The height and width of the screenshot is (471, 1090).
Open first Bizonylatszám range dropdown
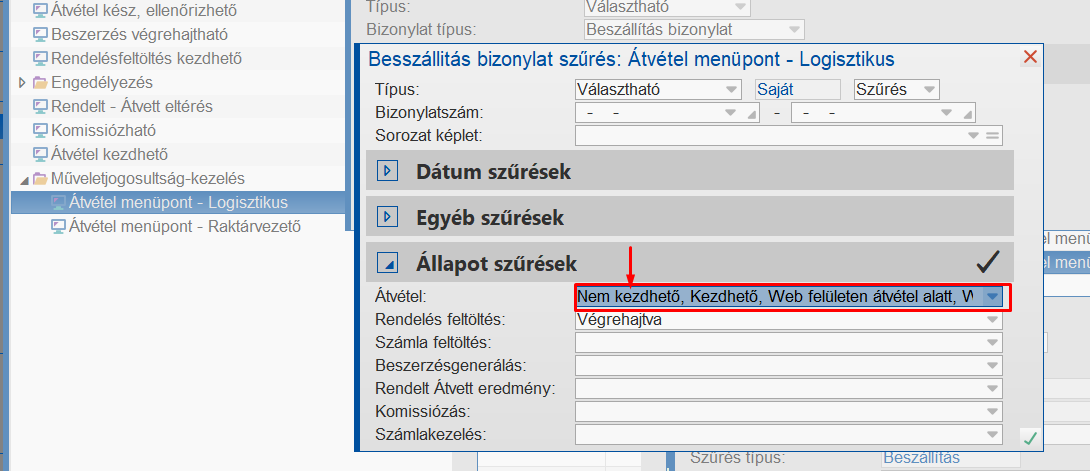point(731,113)
